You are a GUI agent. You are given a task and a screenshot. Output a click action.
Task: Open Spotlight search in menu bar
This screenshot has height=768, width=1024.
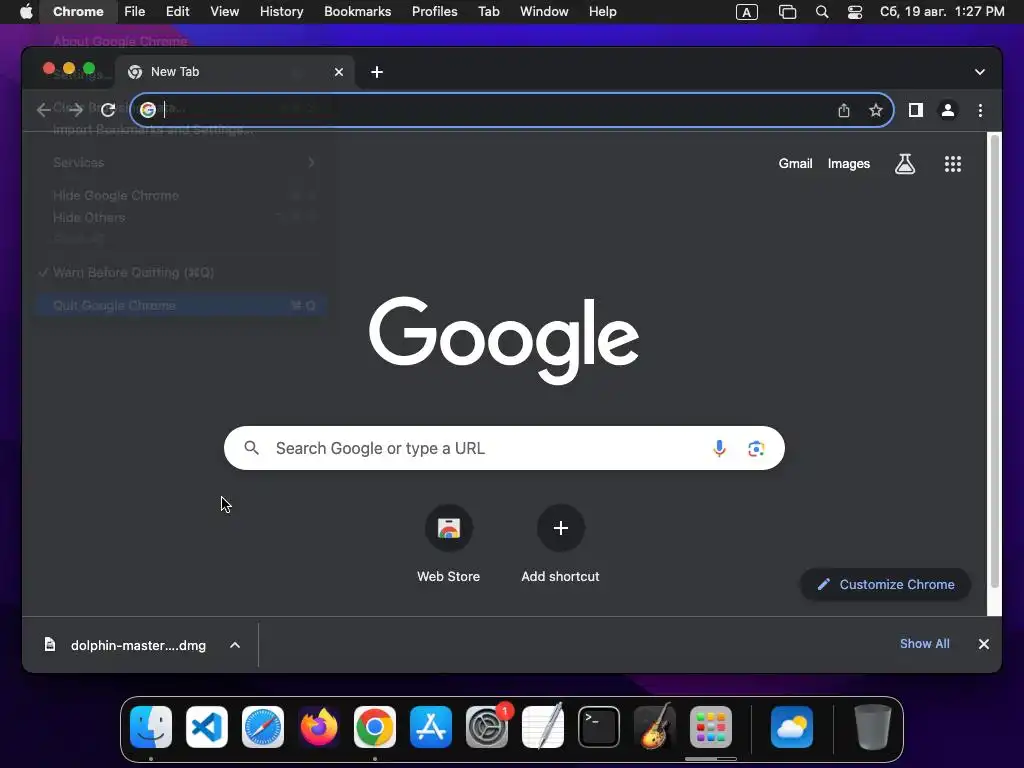pos(822,12)
